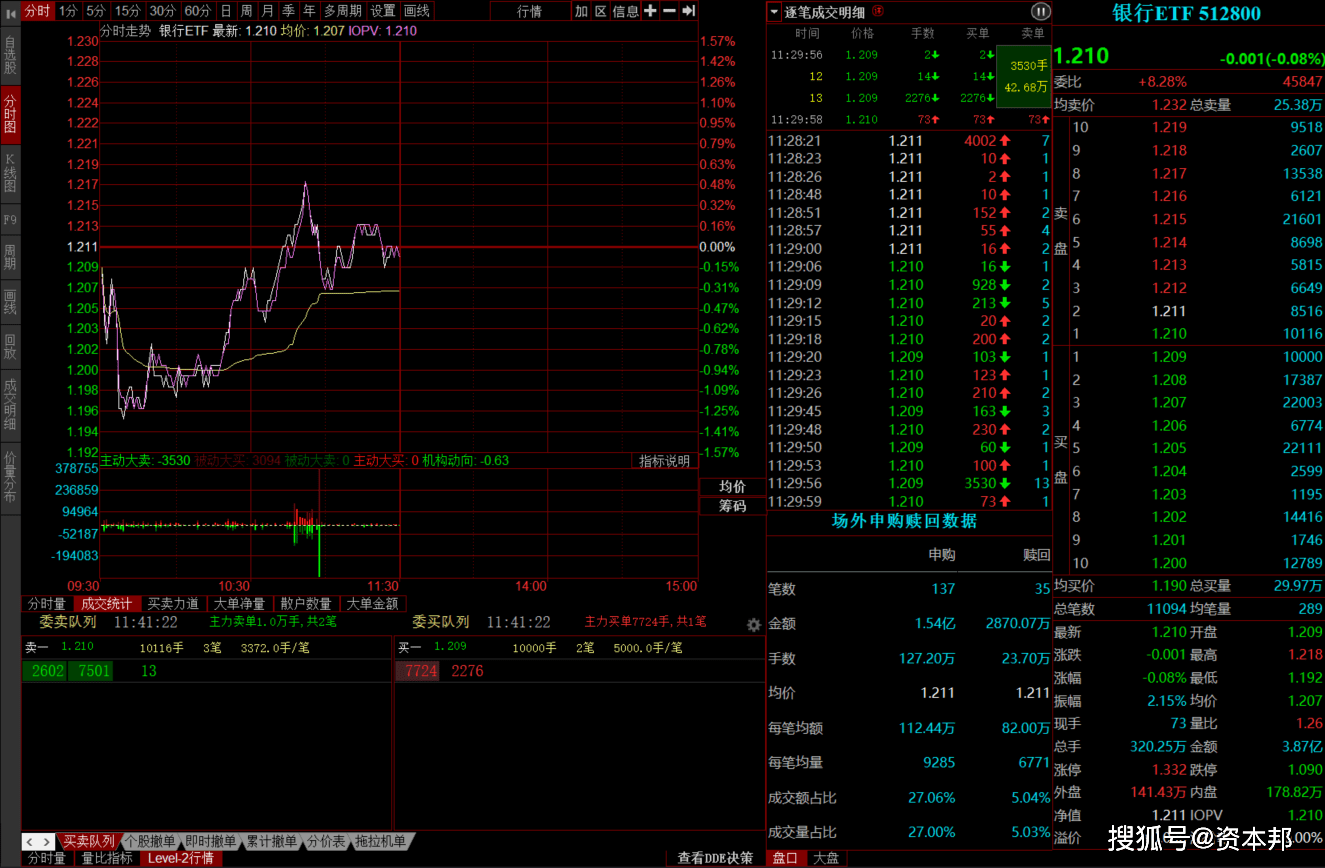
Task: Switch to the 拖拉机单 tab
Action: point(381,842)
